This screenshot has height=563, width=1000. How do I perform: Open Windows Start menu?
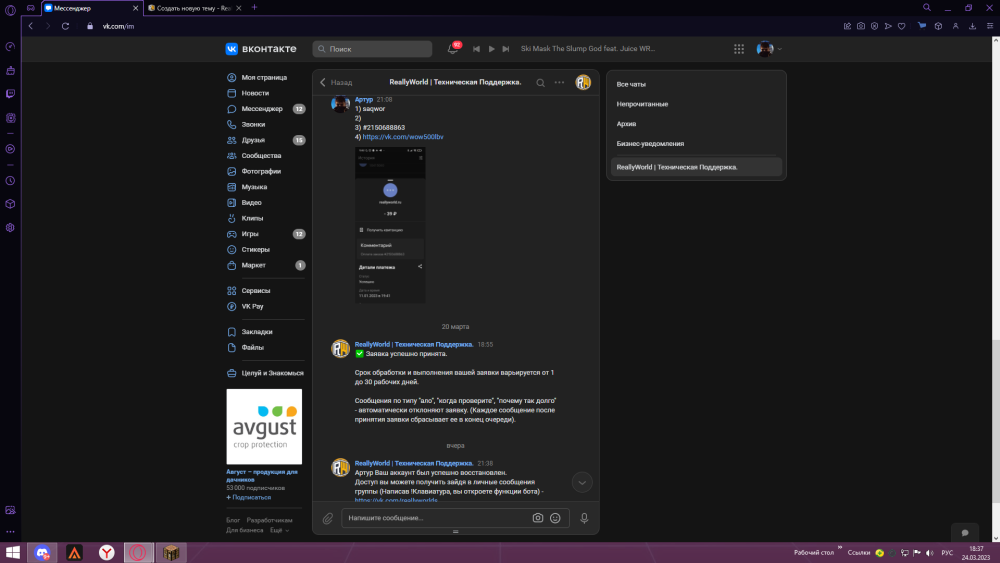13,553
